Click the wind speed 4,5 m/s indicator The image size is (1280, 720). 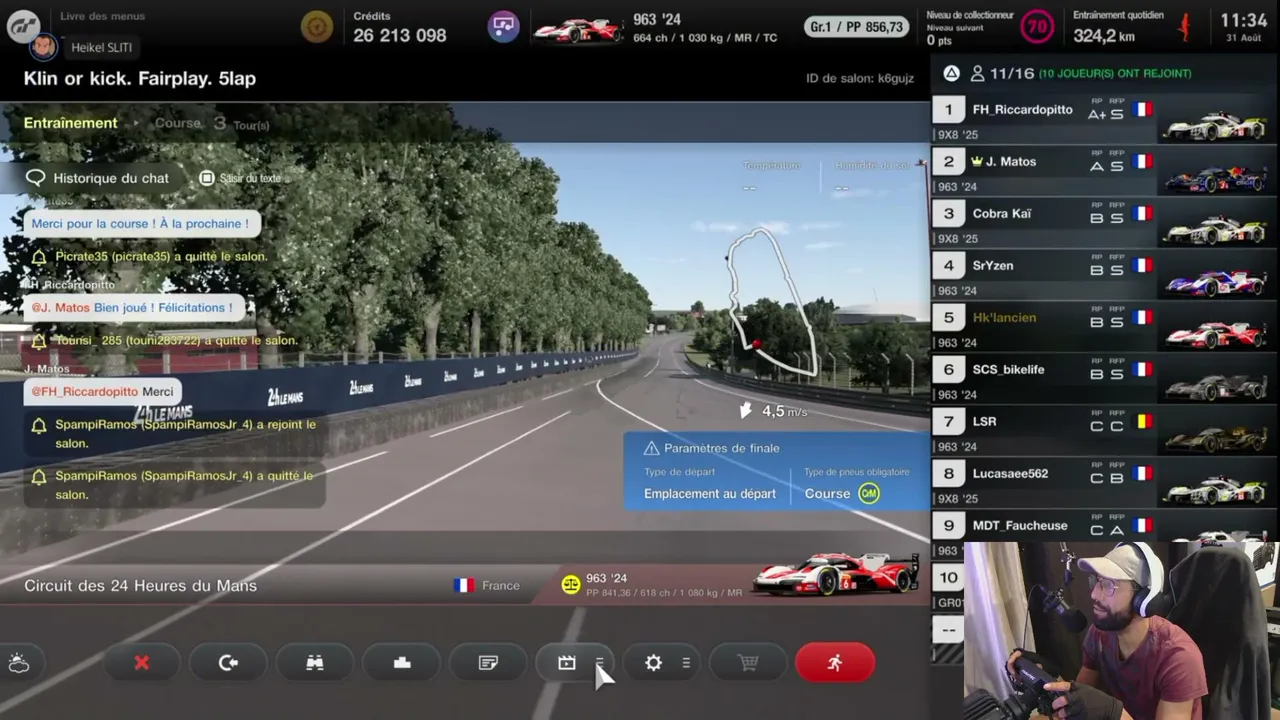(x=772, y=411)
